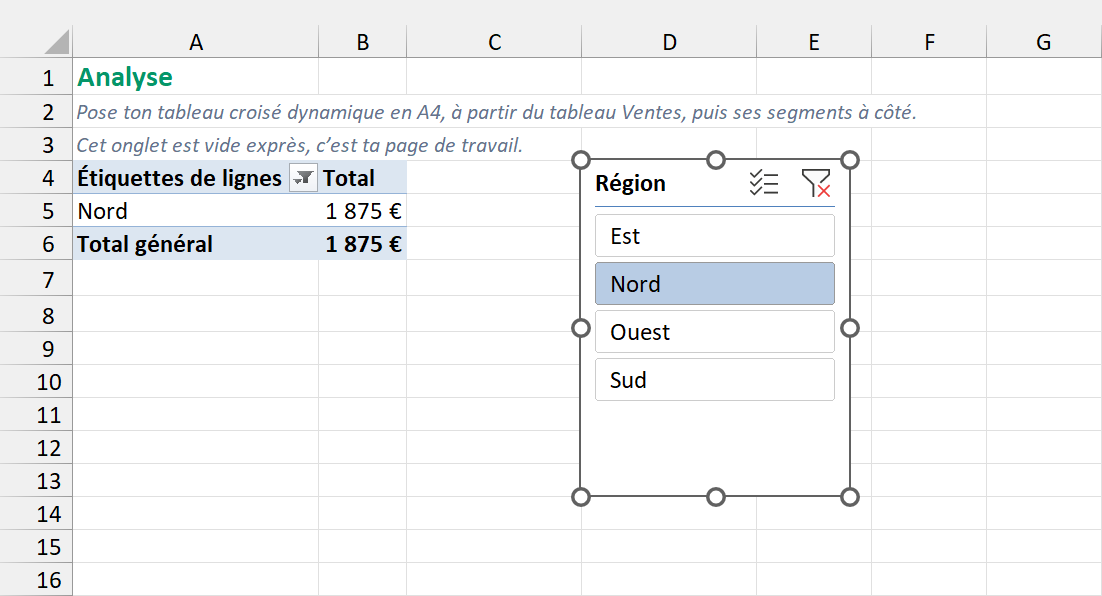Open the Étiquettes de lignes filter dropdown
This screenshot has width=1102, height=596.
(x=303, y=178)
